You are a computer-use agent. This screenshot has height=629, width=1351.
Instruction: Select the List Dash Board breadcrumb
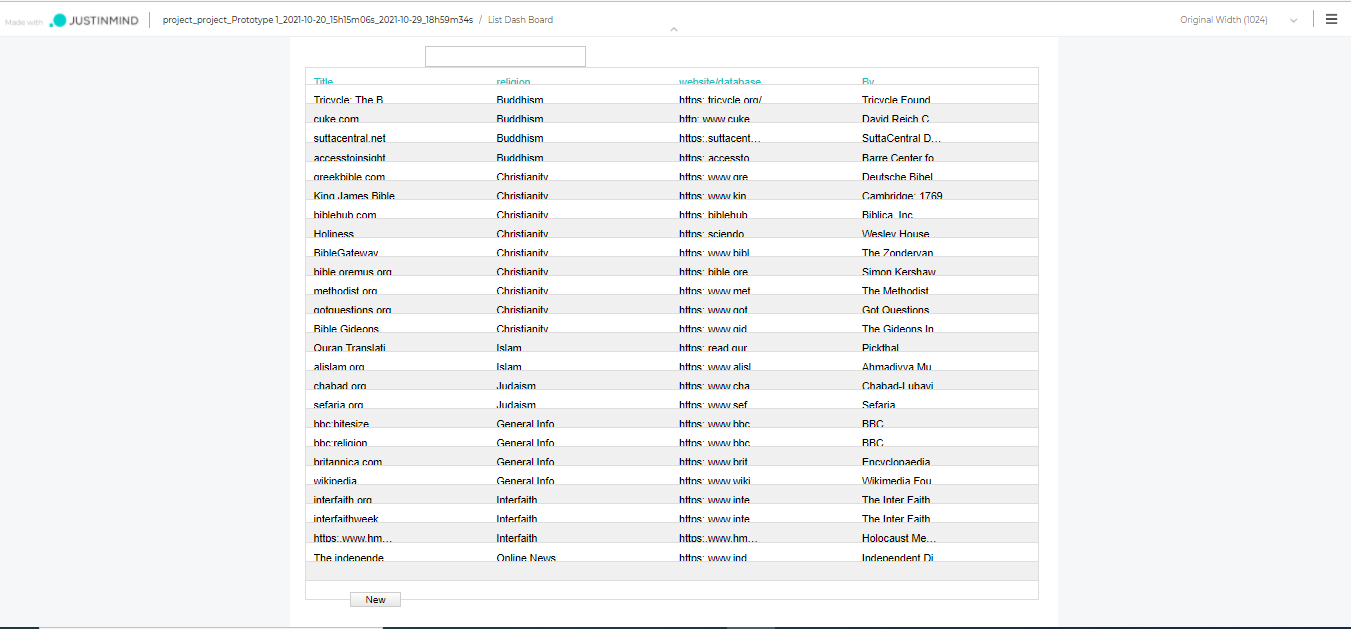click(520, 20)
